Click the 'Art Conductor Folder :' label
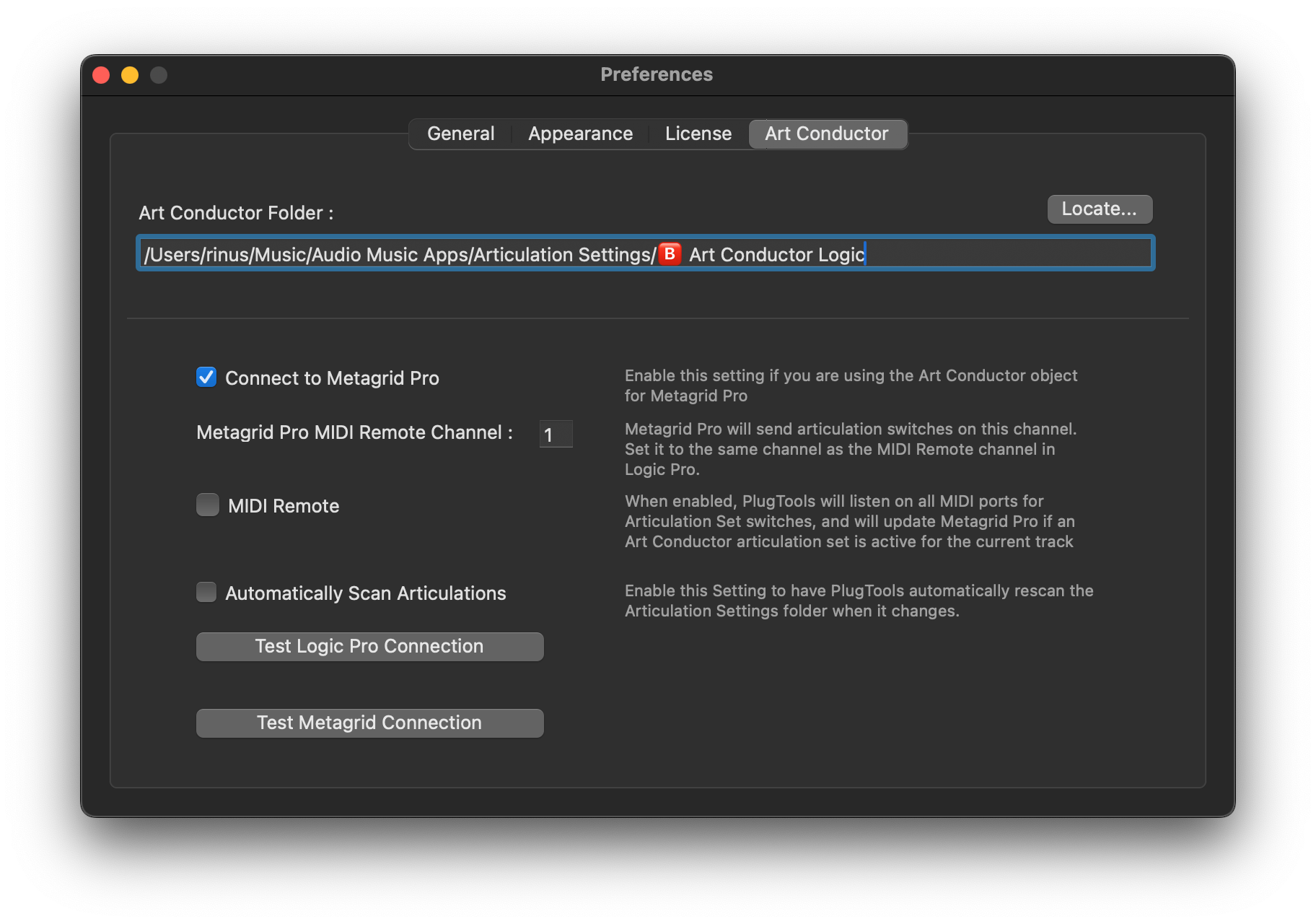 click(236, 213)
